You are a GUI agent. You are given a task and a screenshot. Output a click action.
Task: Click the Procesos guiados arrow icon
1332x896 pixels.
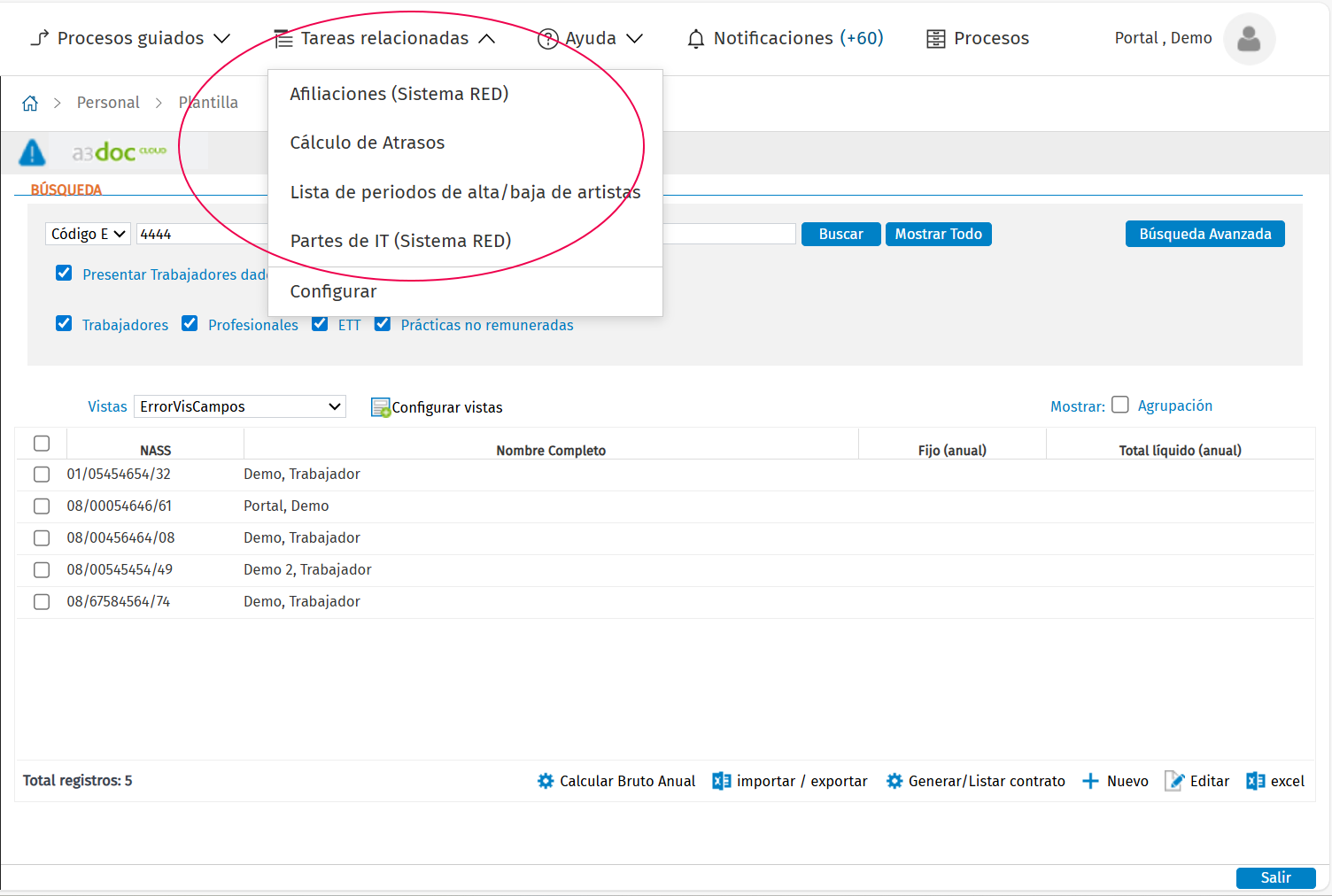pos(40,38)
